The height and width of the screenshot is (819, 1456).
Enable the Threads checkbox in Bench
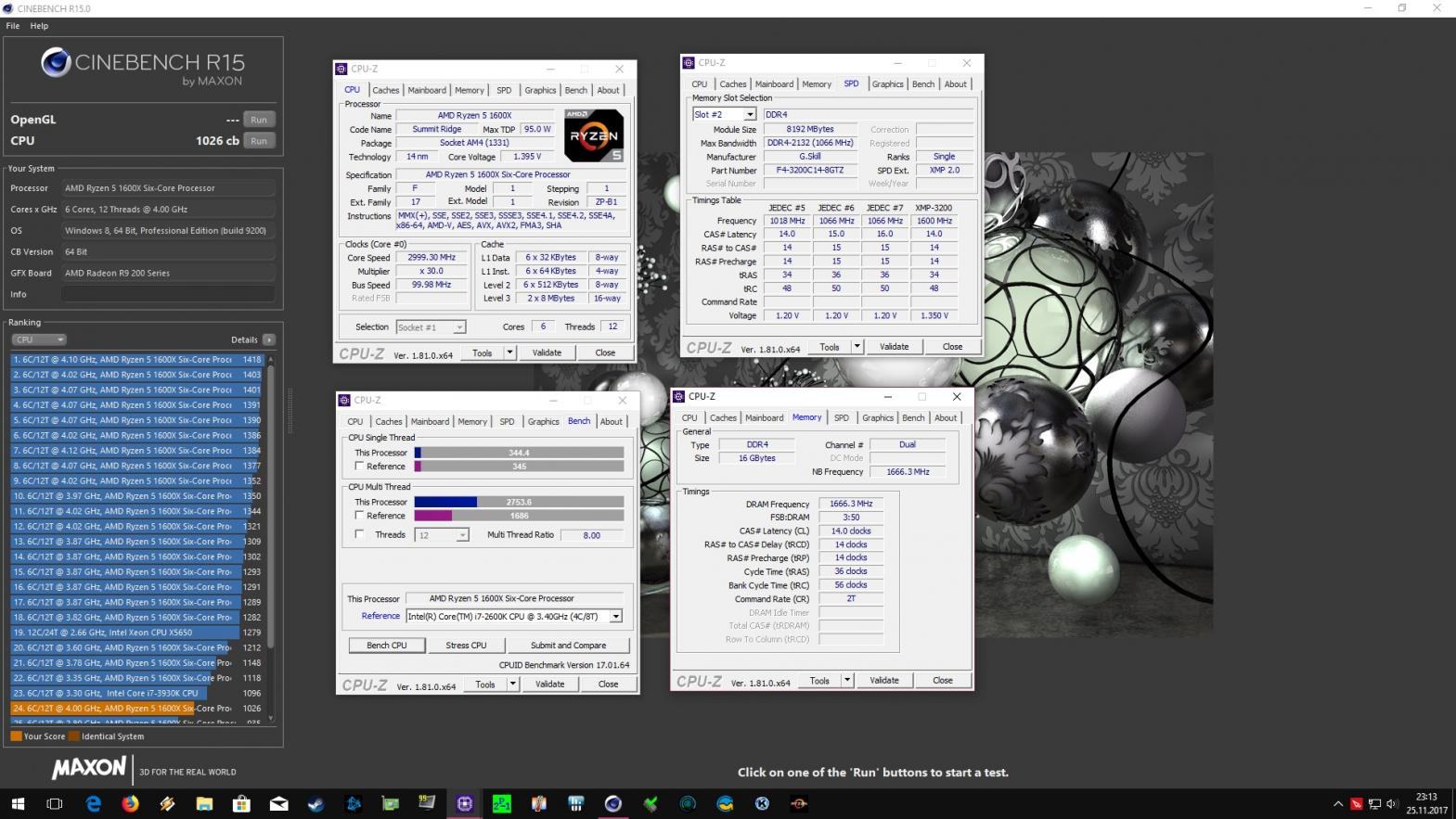pos(359,534)
